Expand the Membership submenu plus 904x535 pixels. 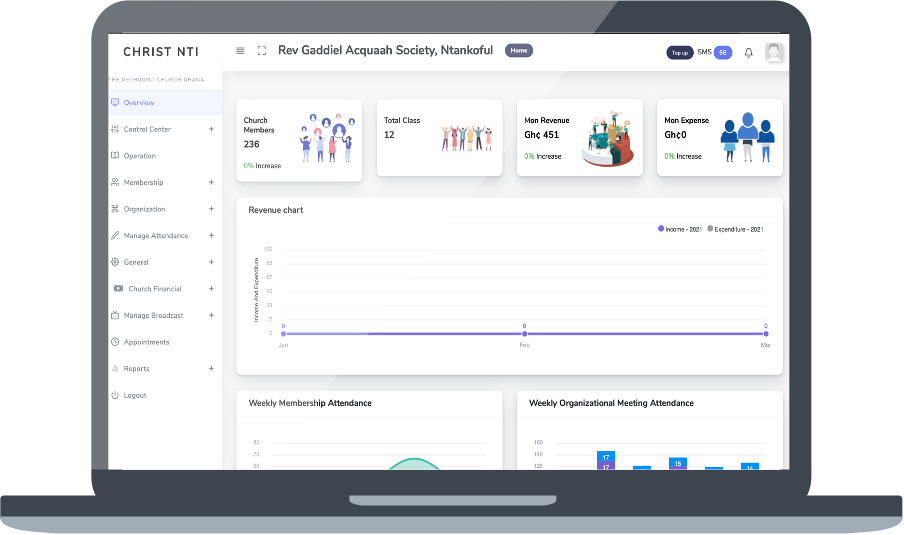[211, 182]
